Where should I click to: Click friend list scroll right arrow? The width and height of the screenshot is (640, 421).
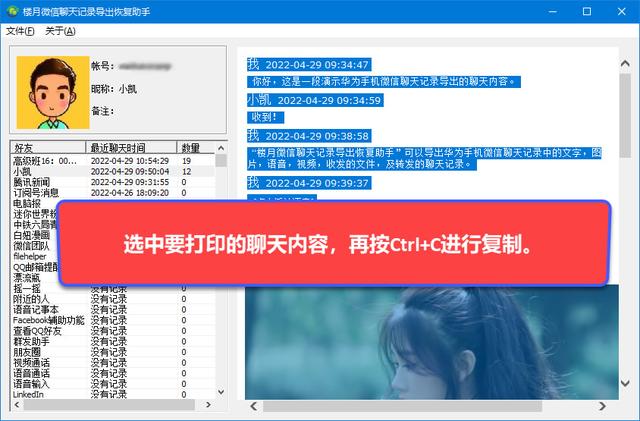click(x=208, y=405)
